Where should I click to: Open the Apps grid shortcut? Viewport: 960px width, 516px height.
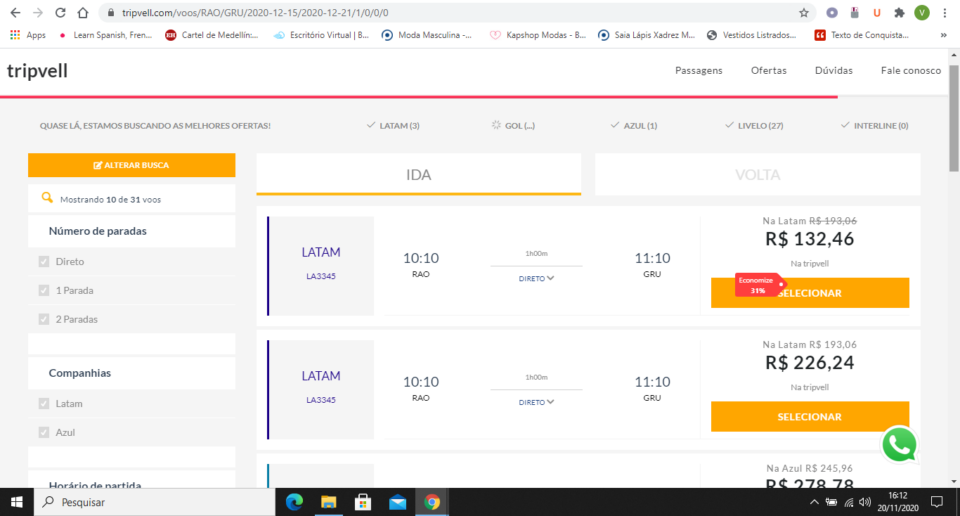pyautogui.click(x=28, y=35)
